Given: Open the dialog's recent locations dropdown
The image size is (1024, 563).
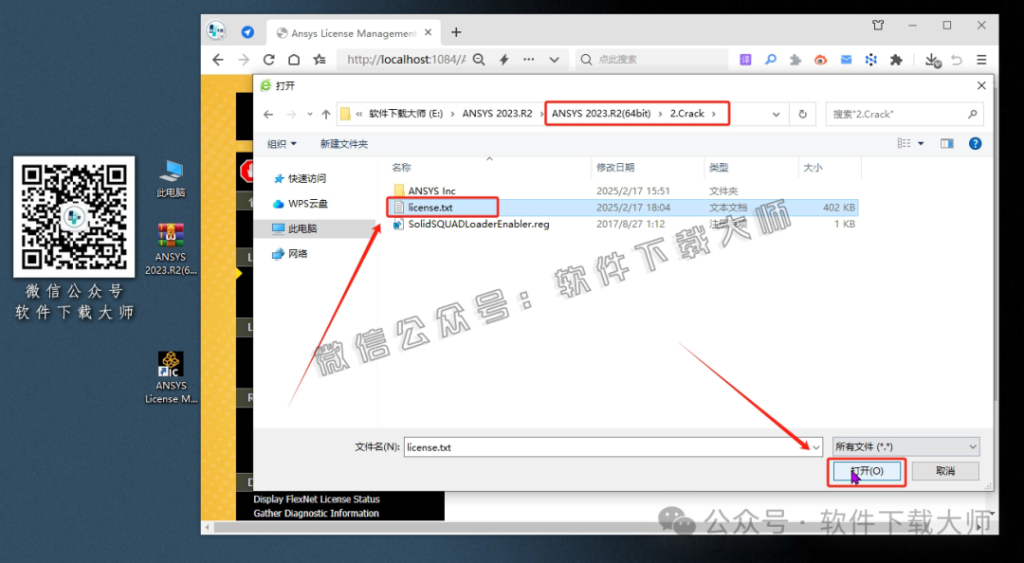Looking at the screenshot, I should [310, 114].
